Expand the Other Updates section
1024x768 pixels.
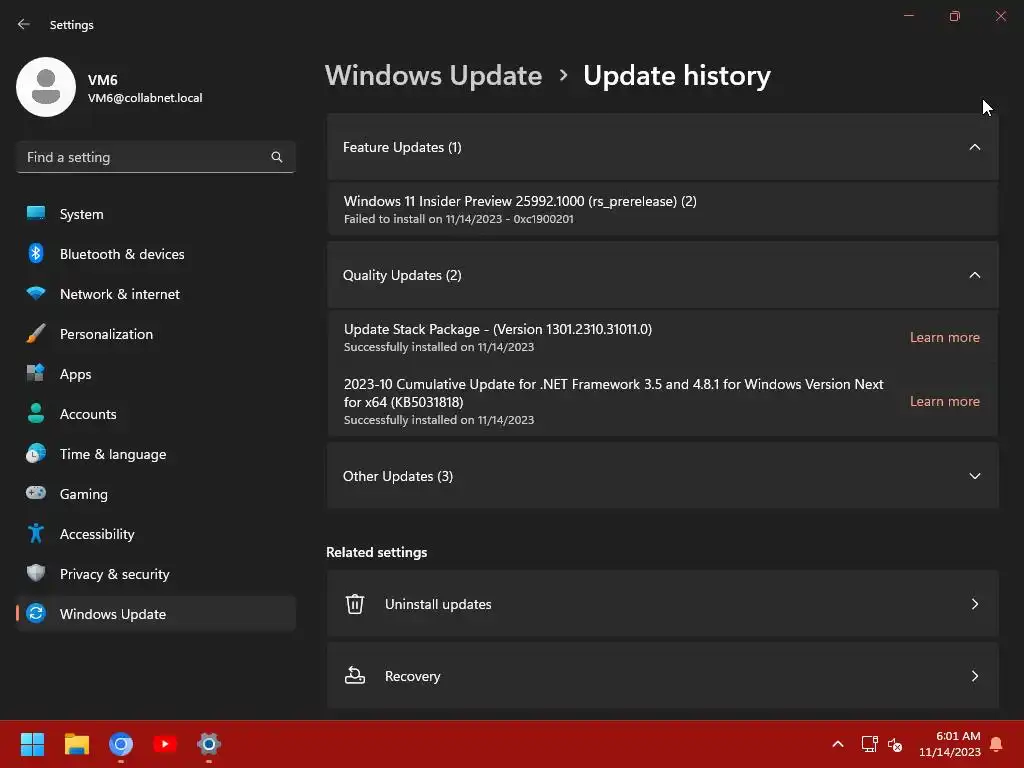click(x=974, y=476)
